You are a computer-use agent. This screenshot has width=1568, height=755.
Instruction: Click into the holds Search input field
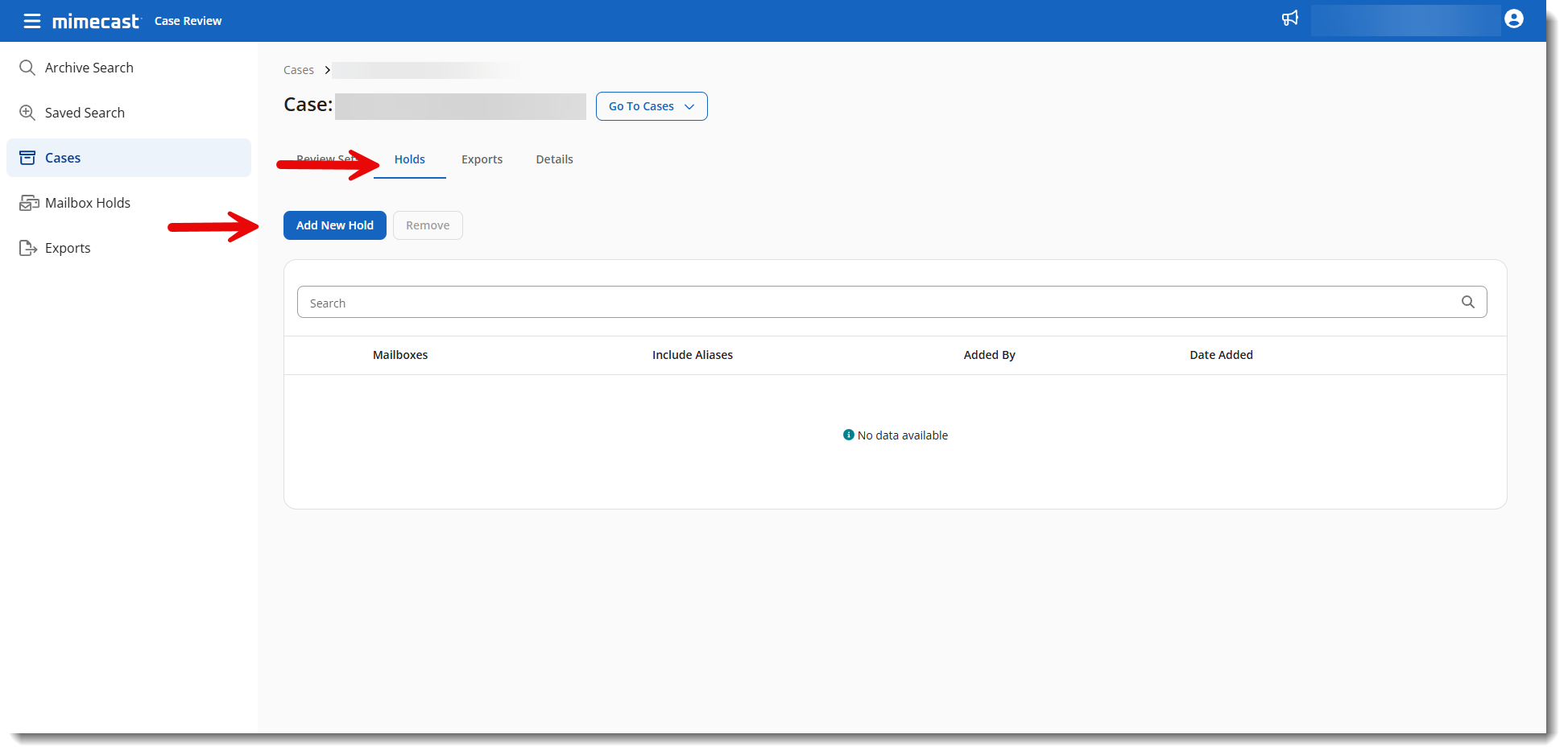(x=878, y=303)
